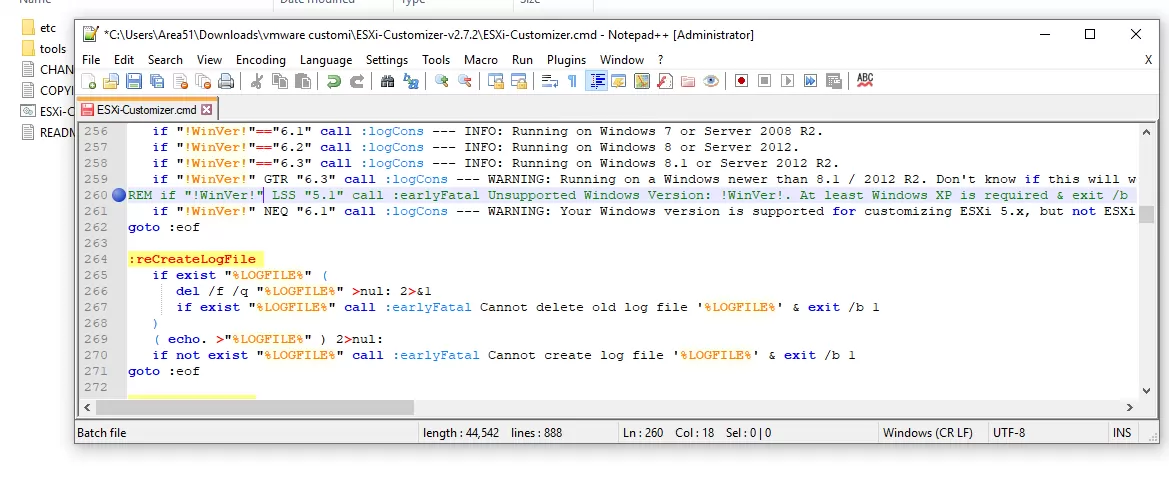The height and width of the screenshot is (483, 1169).
Task: Print the document with the Print icon
Action: pos(226,81)
